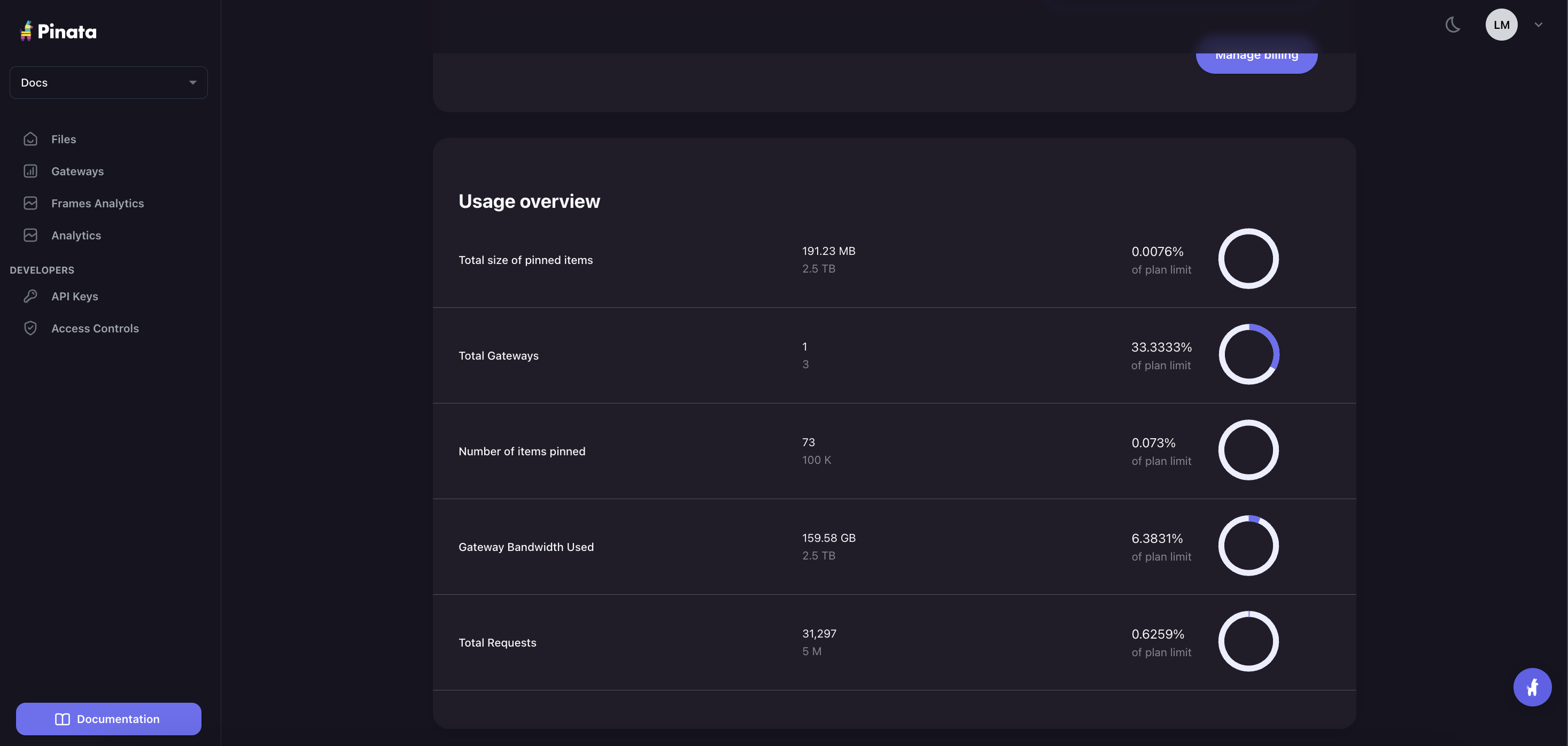The height and width of the screenshot is (746, 1568).
Task: Click the Access Controls shield icon
Action: point(30,328)
